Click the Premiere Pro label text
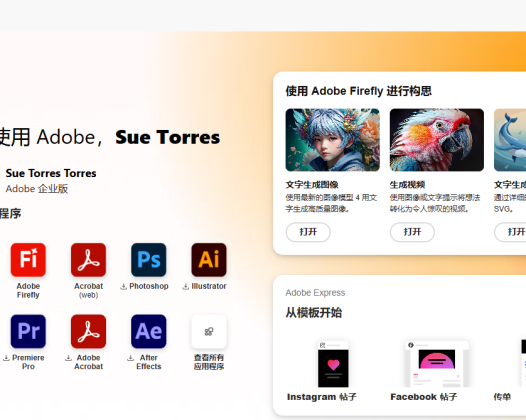Image resolution: width=526 pixels, height=420 pixels. [x=28, y=362]
